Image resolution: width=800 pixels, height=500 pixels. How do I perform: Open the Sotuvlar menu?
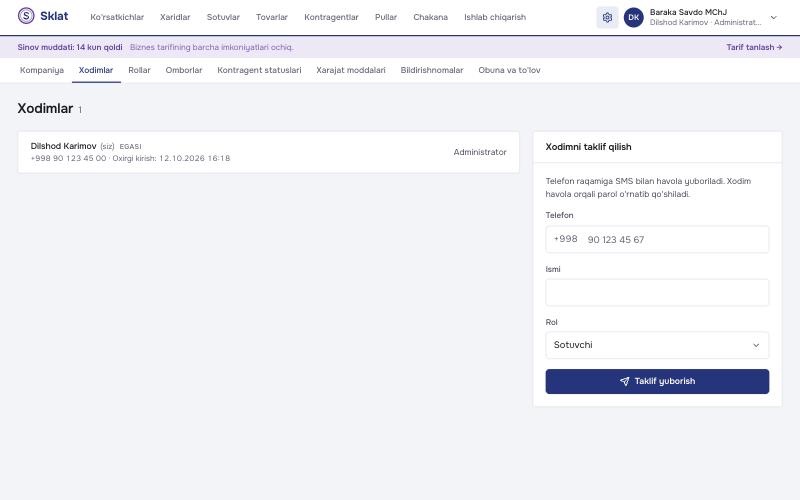(223, 17)
